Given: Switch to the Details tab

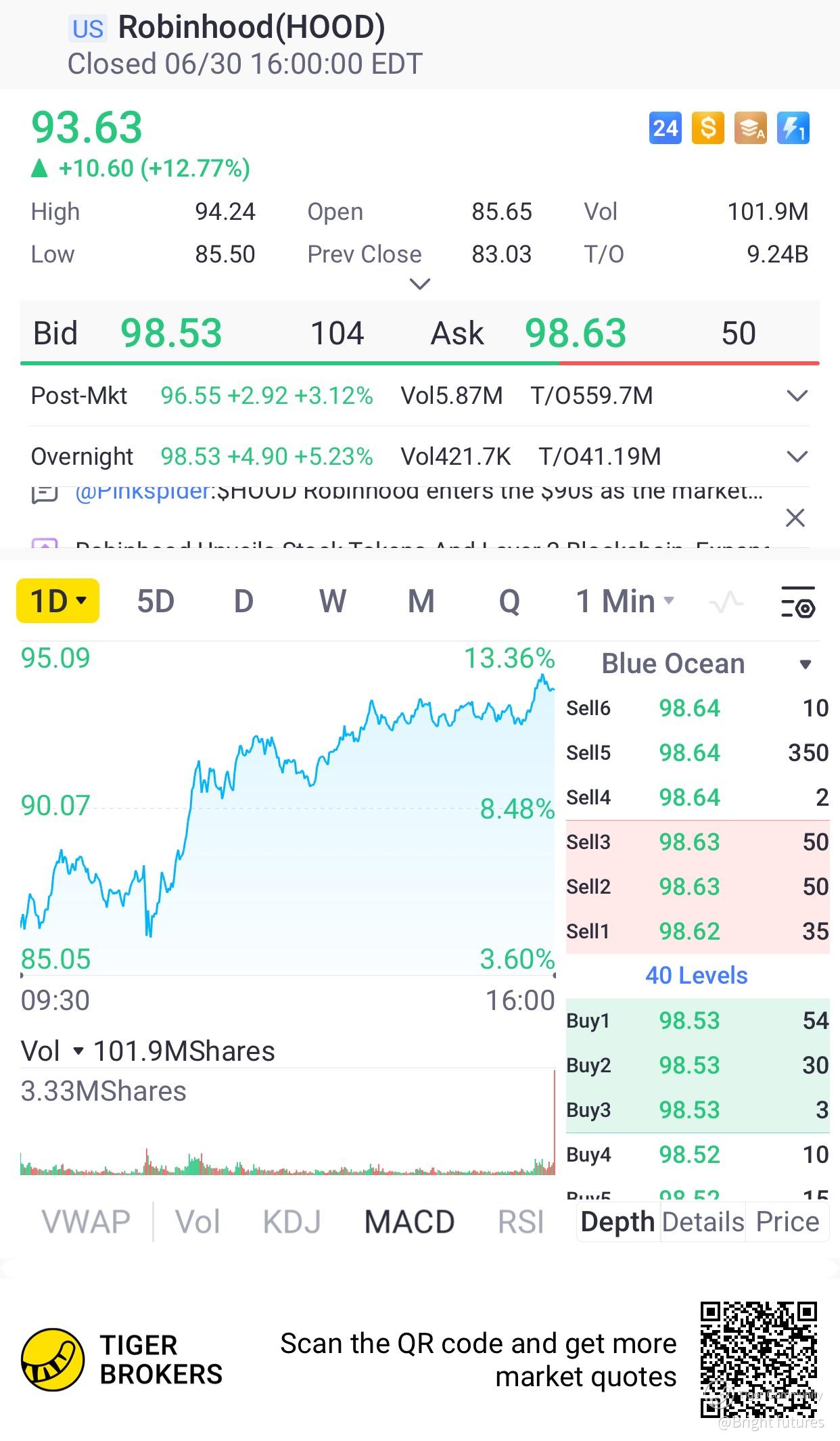Looking at the screenshot, I should 703,1222.
